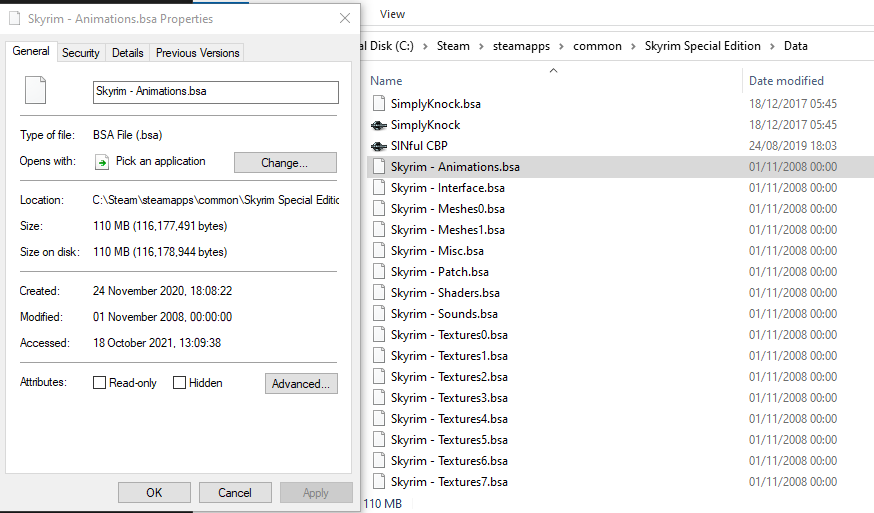Open the Details tab

[128, 53]
